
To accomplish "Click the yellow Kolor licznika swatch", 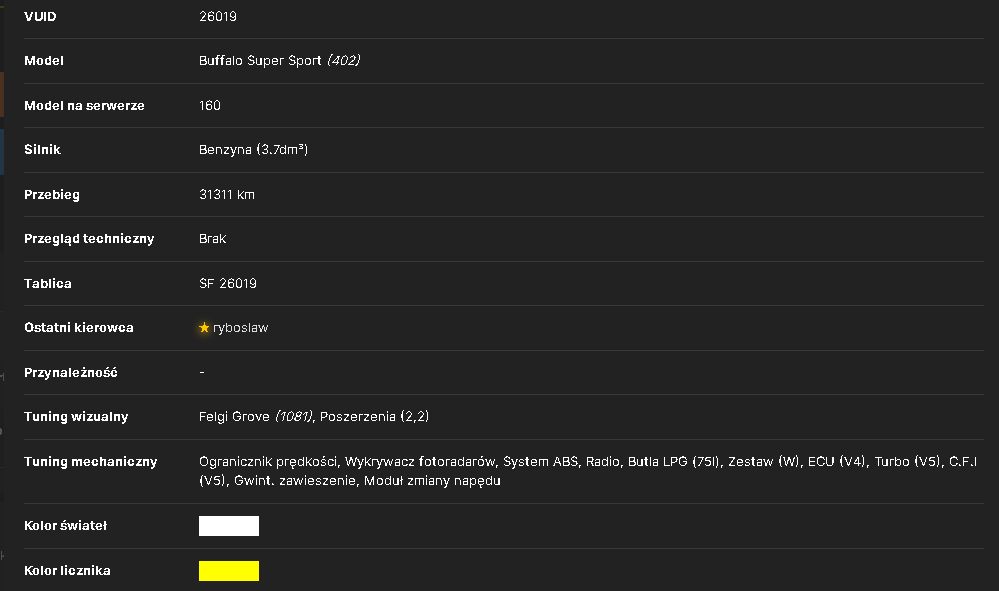I will 229,571.
